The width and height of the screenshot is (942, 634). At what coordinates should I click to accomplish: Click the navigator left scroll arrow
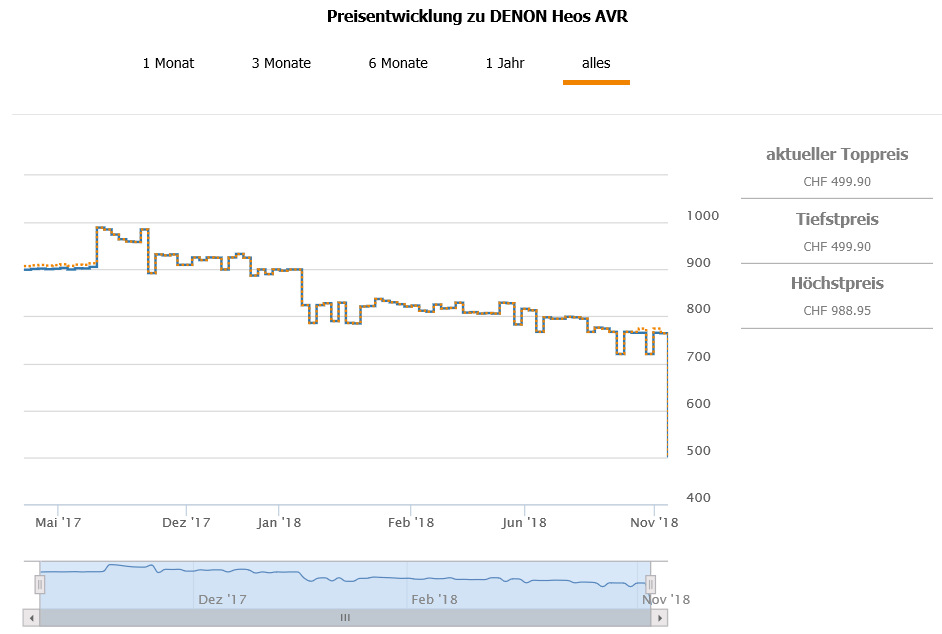tap(31, 618)
